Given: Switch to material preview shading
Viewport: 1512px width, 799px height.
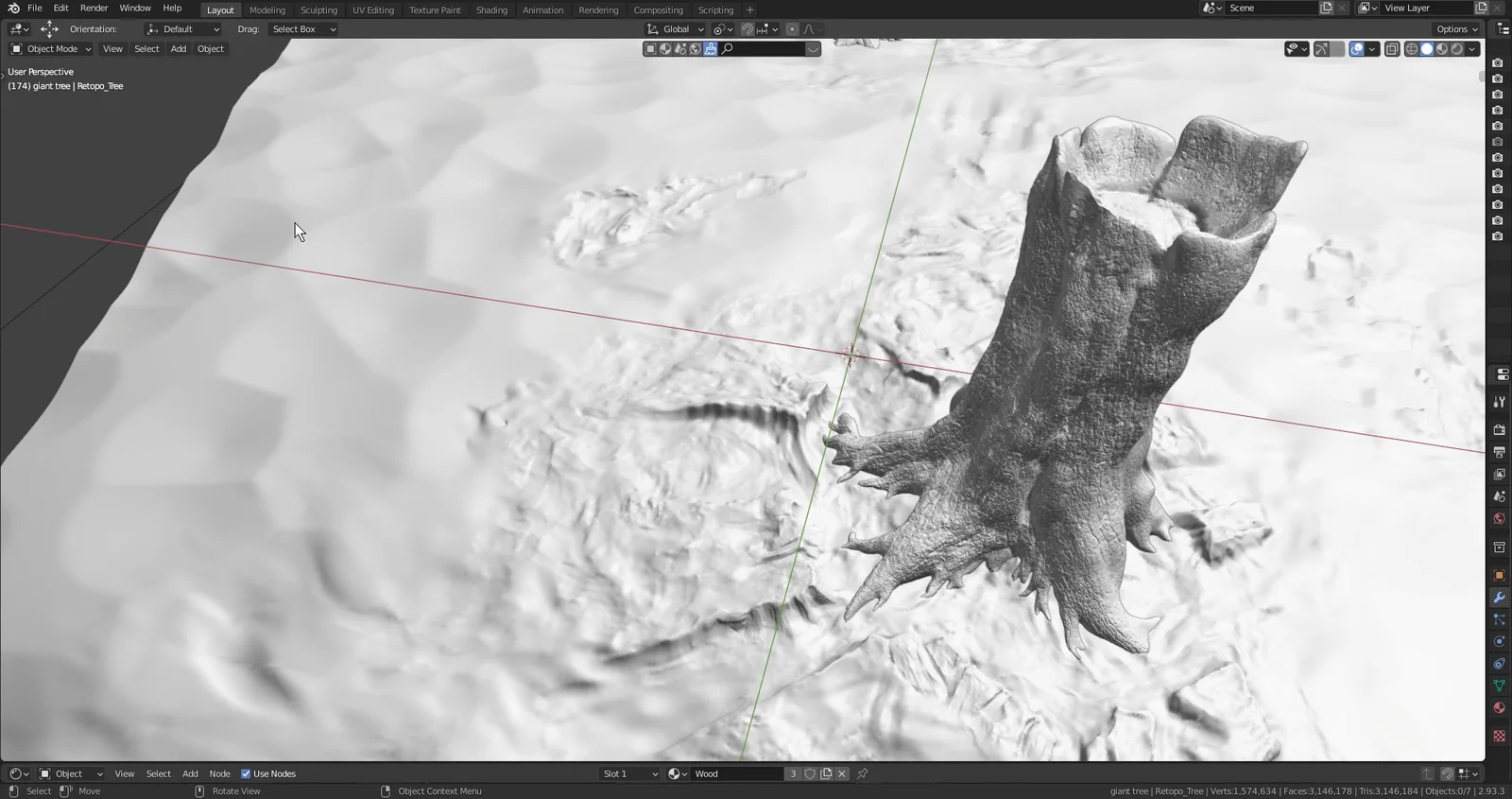Looking at the screenshot, I should point(1442,49).
